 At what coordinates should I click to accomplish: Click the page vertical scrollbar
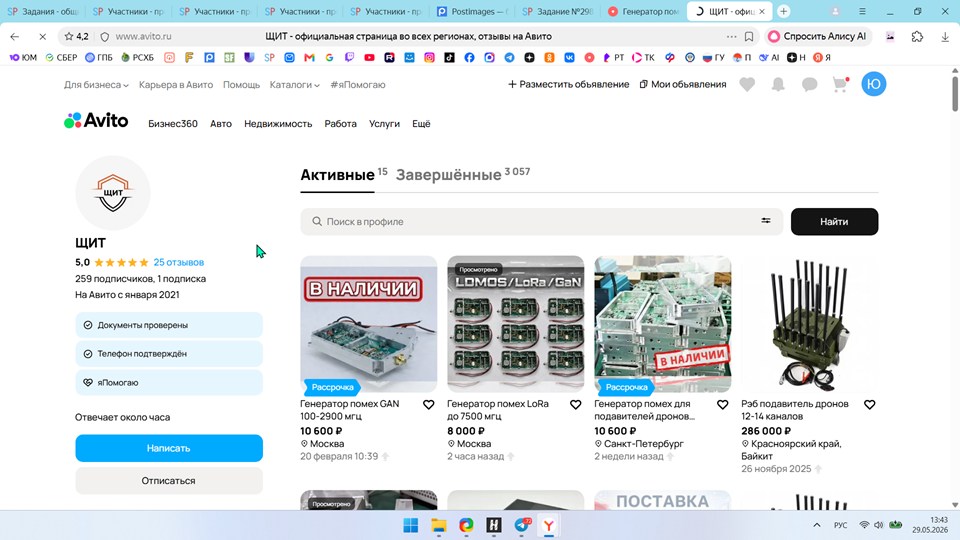[x=954, y=92]
